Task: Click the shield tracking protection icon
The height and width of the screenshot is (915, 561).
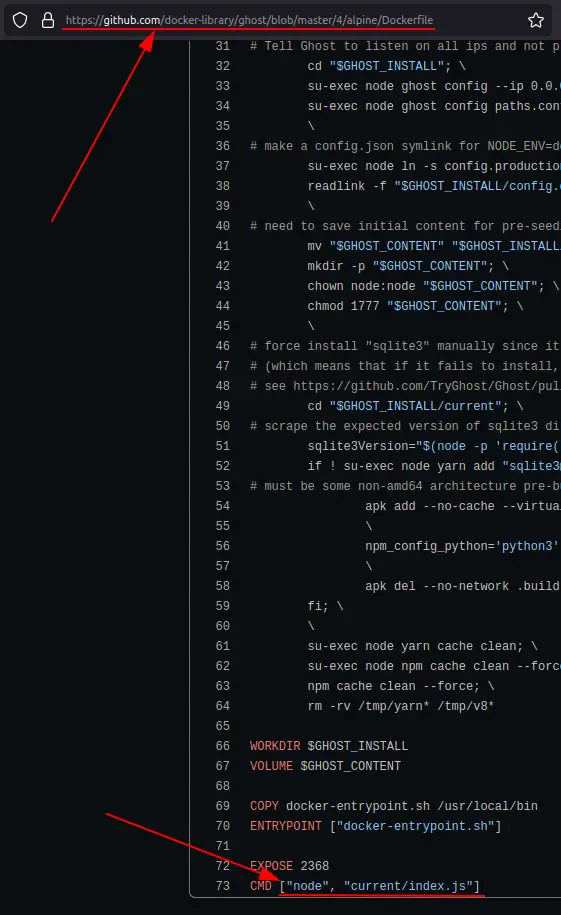Action: pyautogui.click(x=20, y=20)
